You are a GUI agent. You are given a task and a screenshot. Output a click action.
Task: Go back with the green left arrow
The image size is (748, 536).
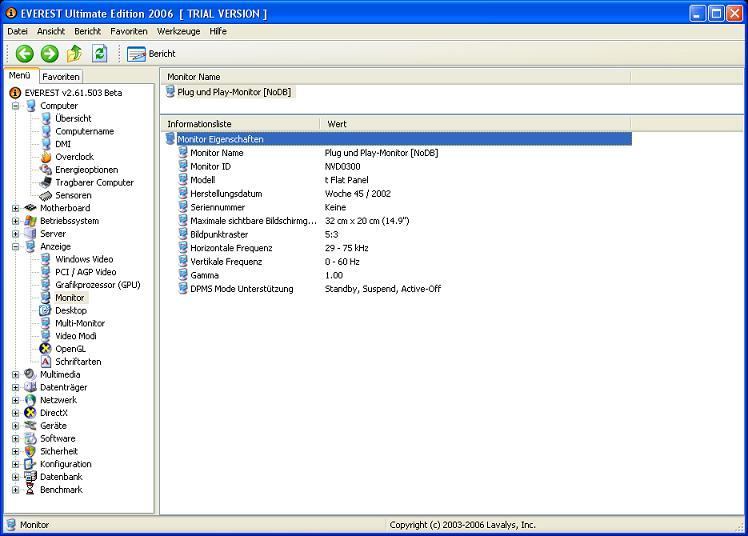(x=24, y=54)
